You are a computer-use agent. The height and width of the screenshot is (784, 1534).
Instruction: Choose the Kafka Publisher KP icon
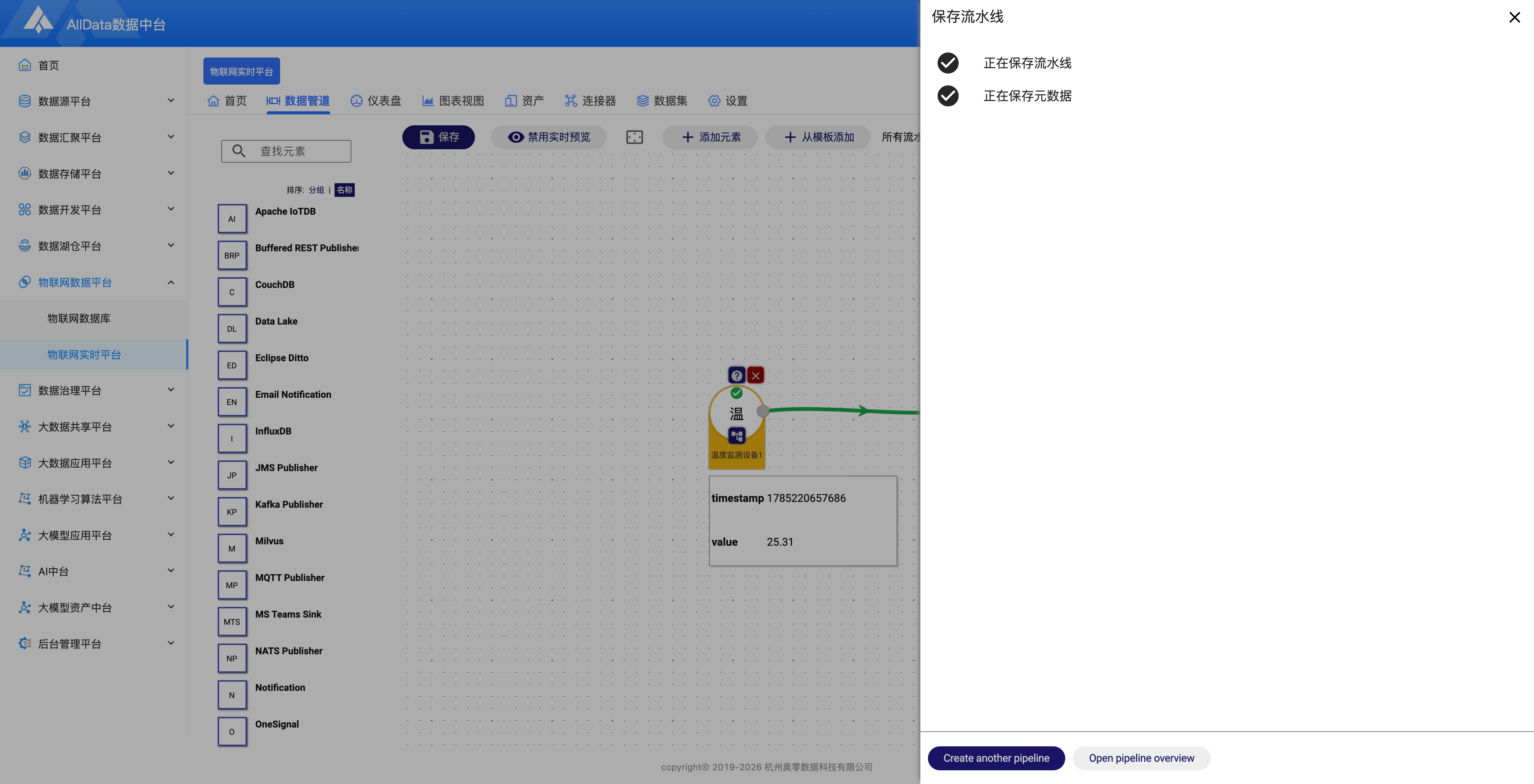[x=232, y=512]
